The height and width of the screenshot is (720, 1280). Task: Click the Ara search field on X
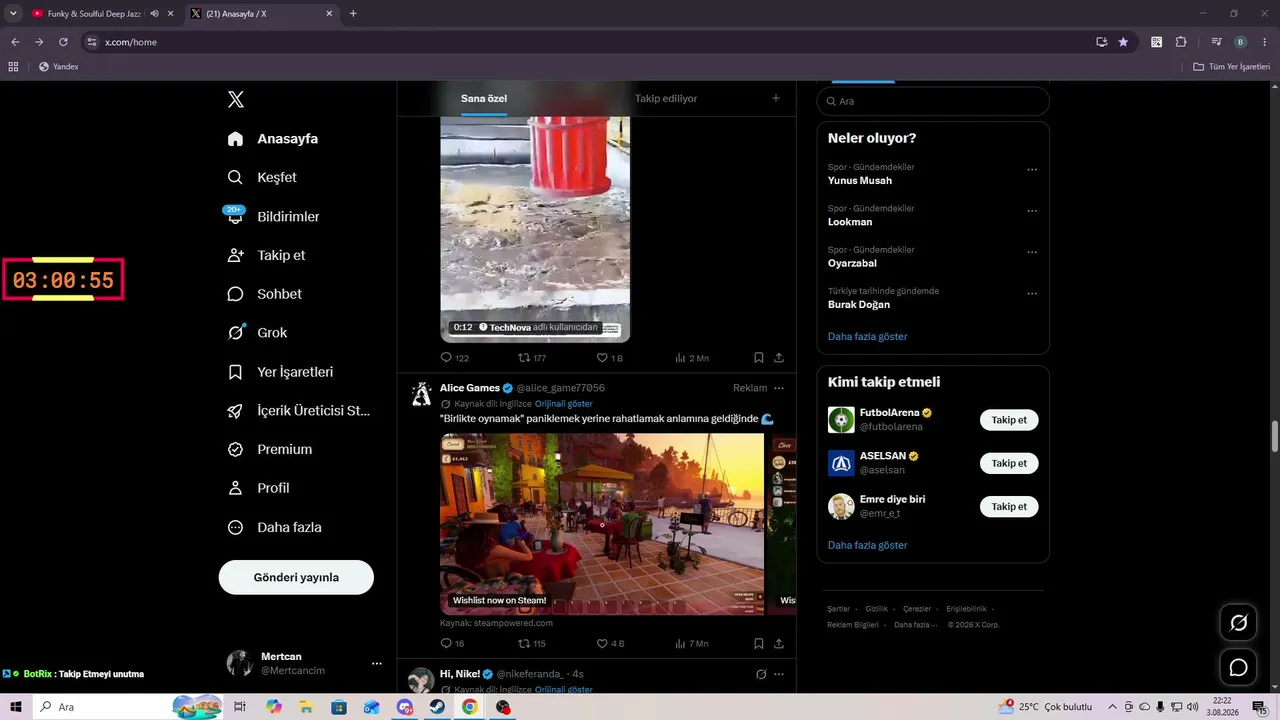pos(933,101)
